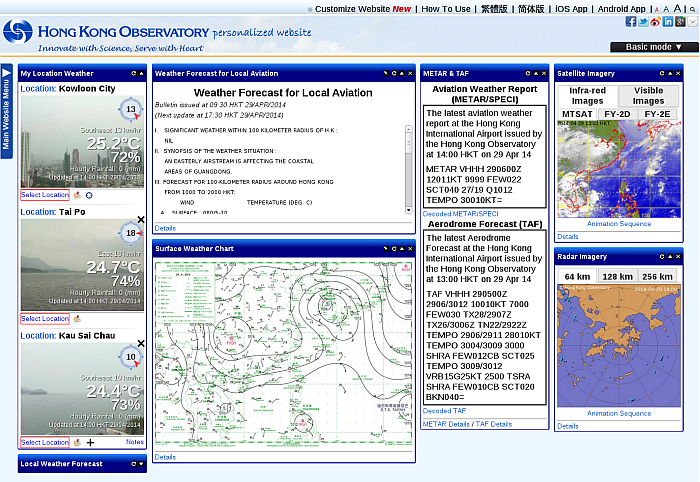Screen dimensions: 700x482
Task: Remove the Tai Po location card
Action: point(141,220)
